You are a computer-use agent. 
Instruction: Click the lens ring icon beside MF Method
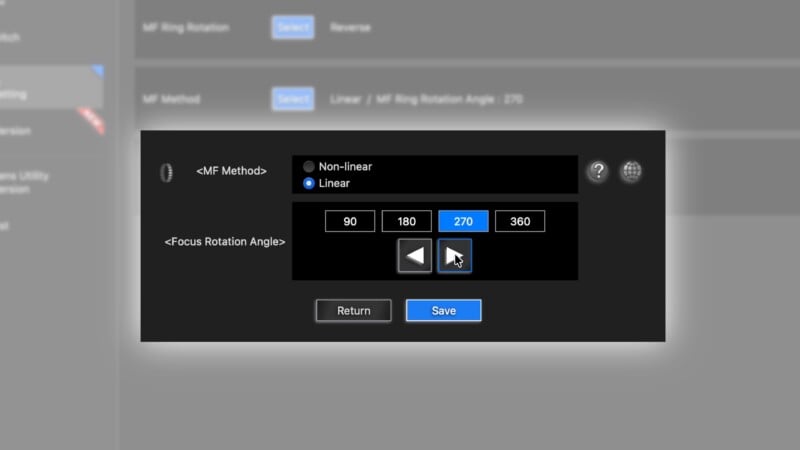pyautogui.click(x=166, y=172)
